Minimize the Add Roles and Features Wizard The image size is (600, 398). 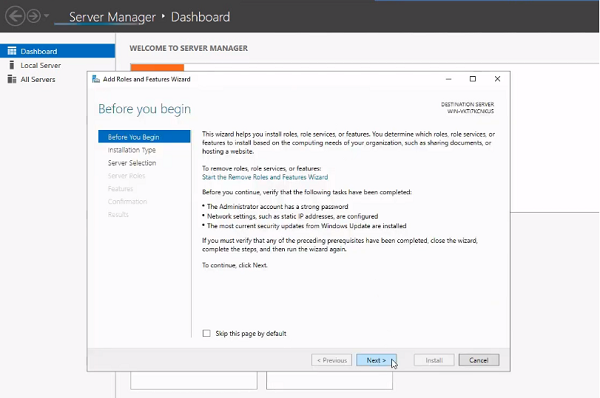[x=448, y=79]
